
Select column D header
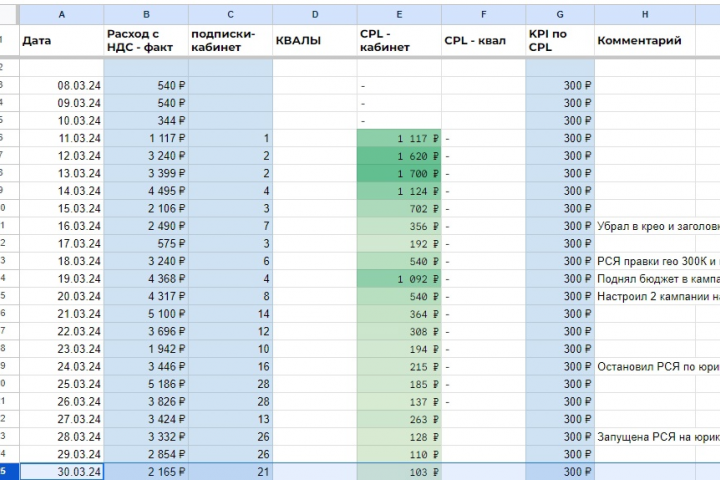(x=315, y=14)
